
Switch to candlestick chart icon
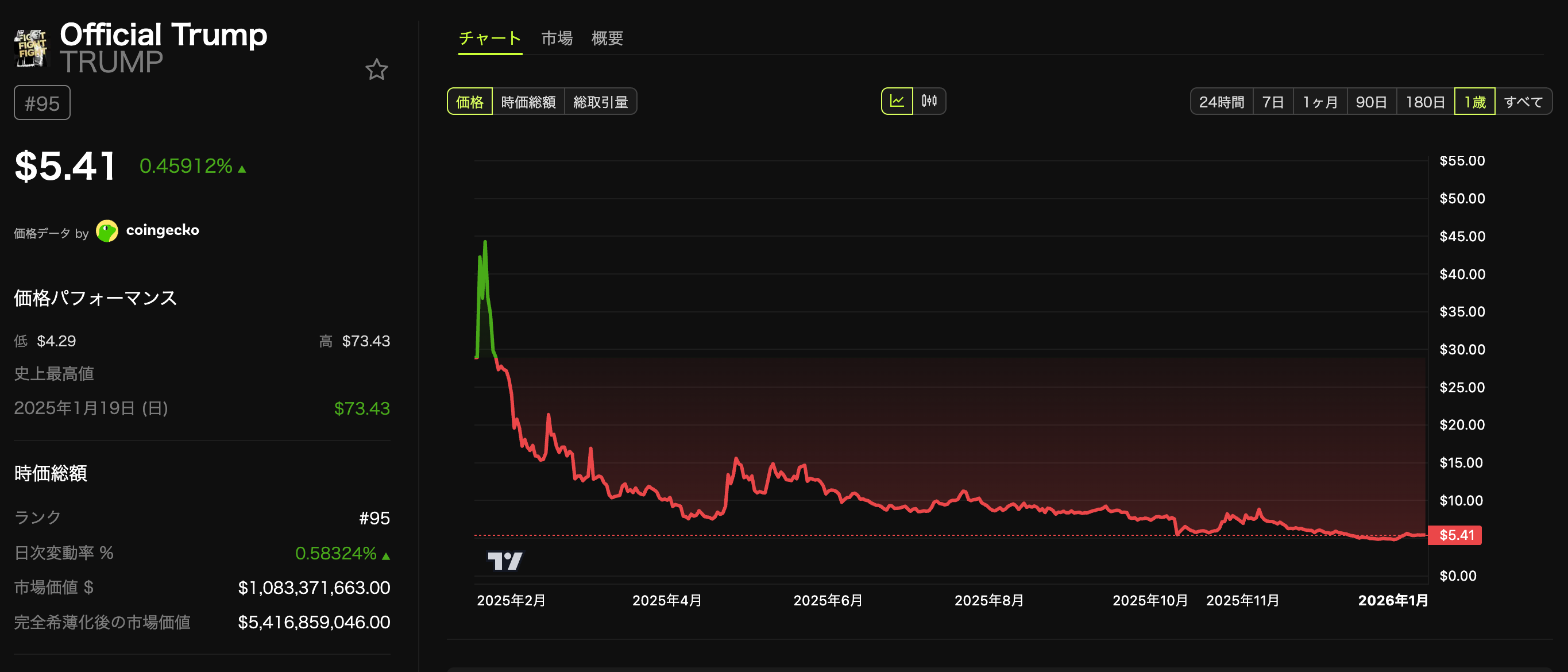pyautogui.click(x=929, y=101)
